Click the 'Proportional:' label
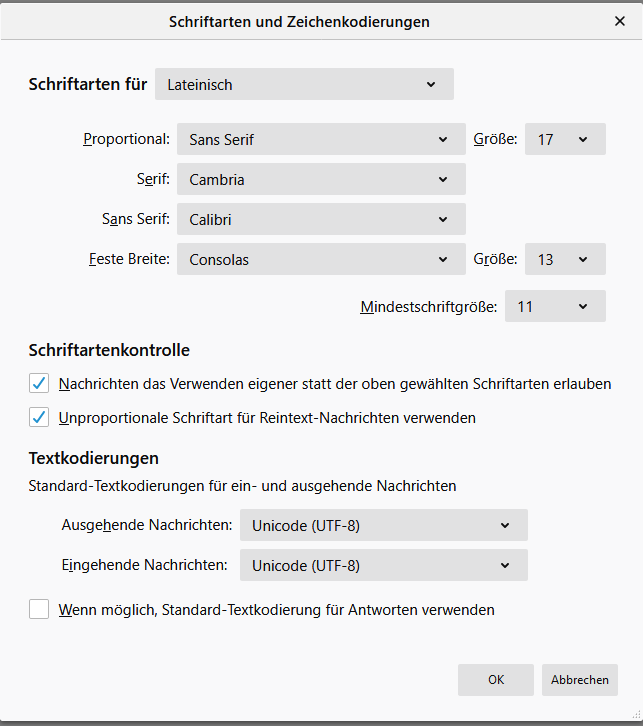 [126, 140]
